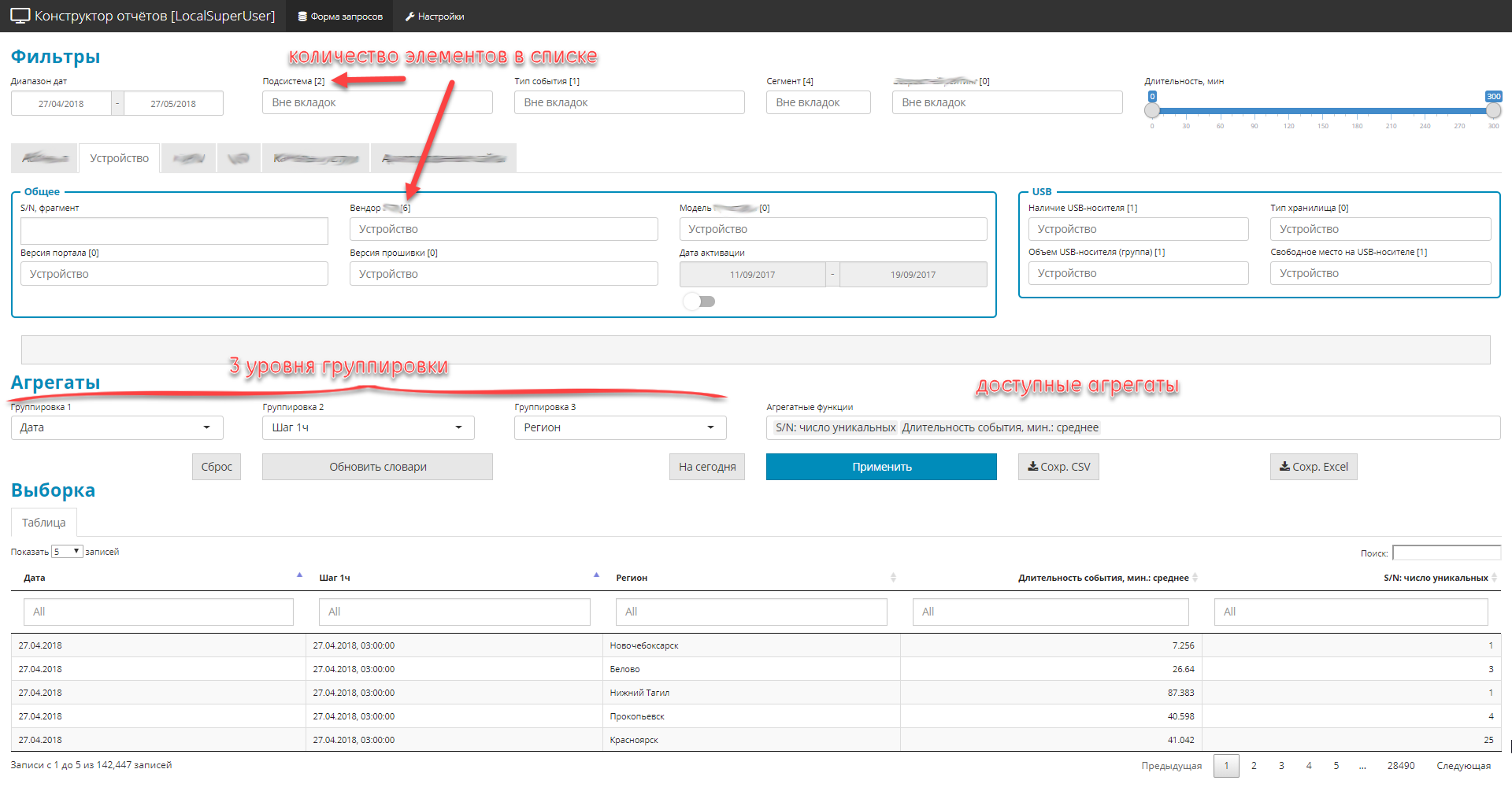Viewport: 1512px width, 795px height.
Task: Sort by Длительность события, мин.: среднее column
Action: [1195, 578]
